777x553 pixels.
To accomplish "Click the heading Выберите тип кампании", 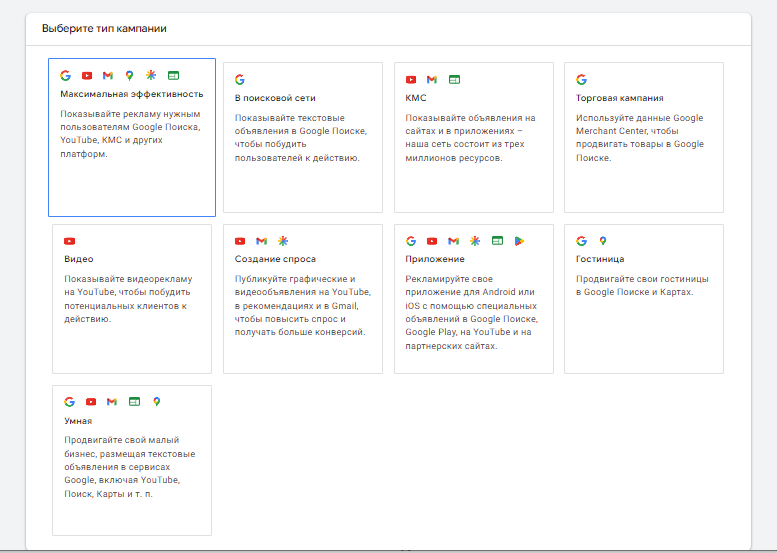I will (x=104, y=29).
